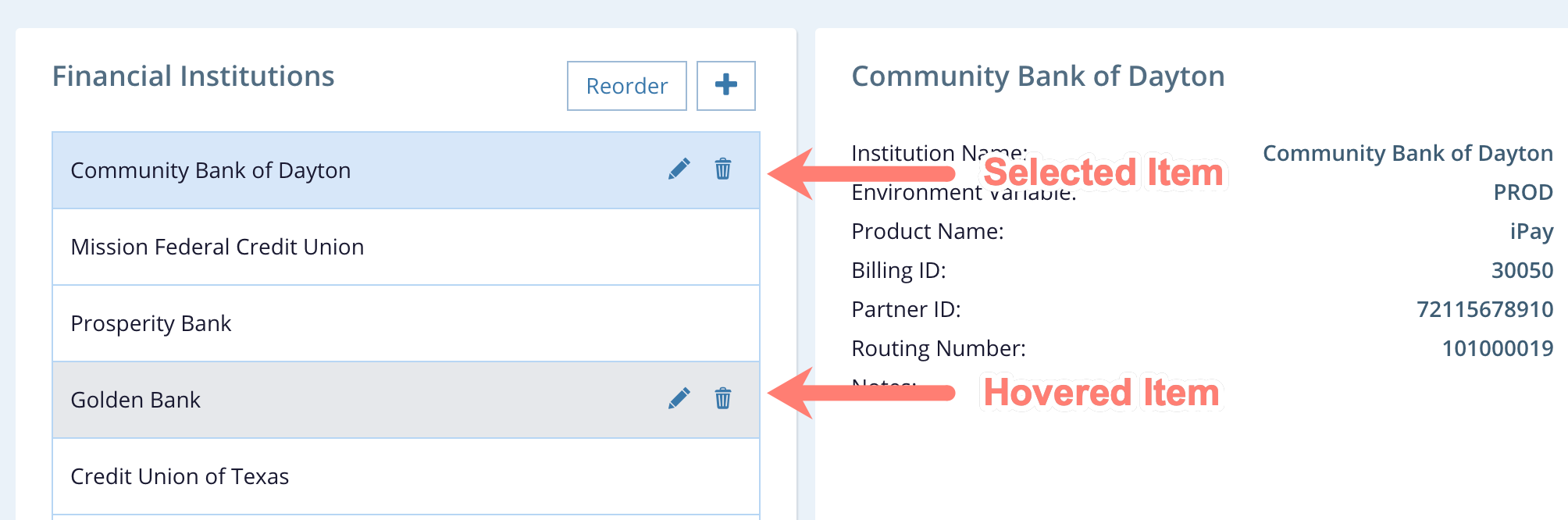Click the Billing ID value 30050
This screenshot has height=520, width=1568.
[x=1522, y=270]
